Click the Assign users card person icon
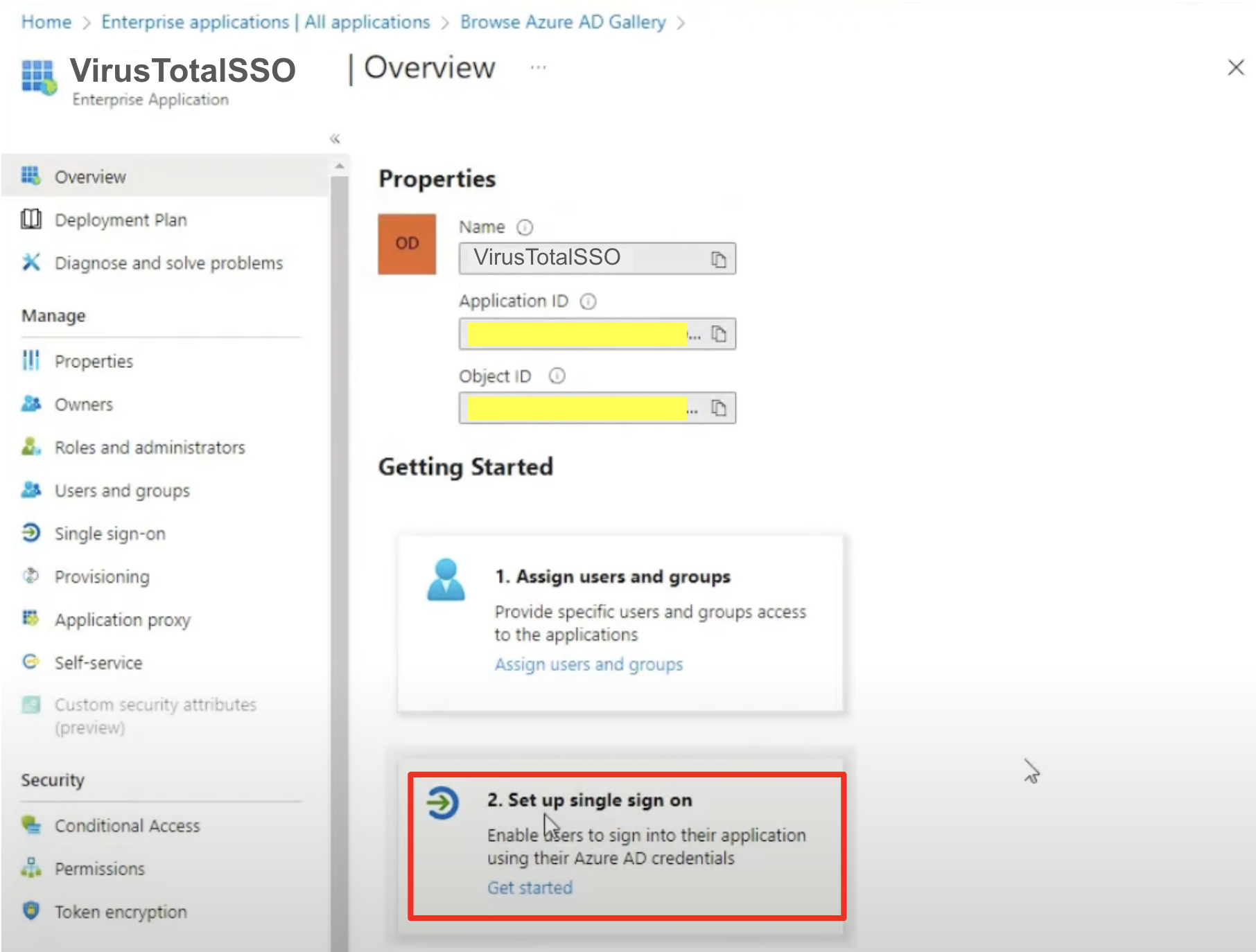 446,579
